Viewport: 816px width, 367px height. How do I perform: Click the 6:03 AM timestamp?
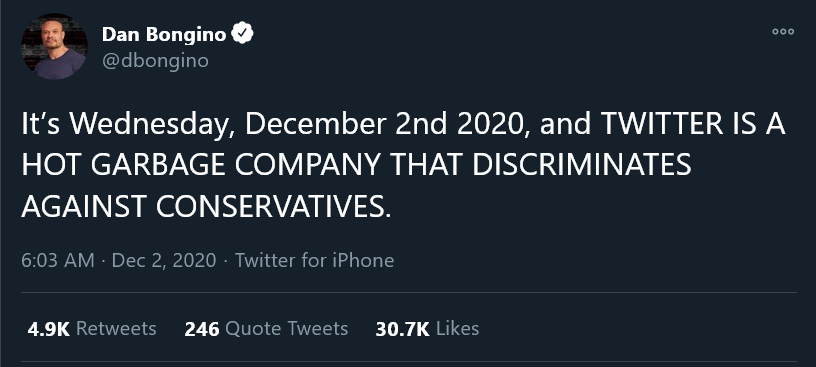pyautogui.click(x=58, y=260)
